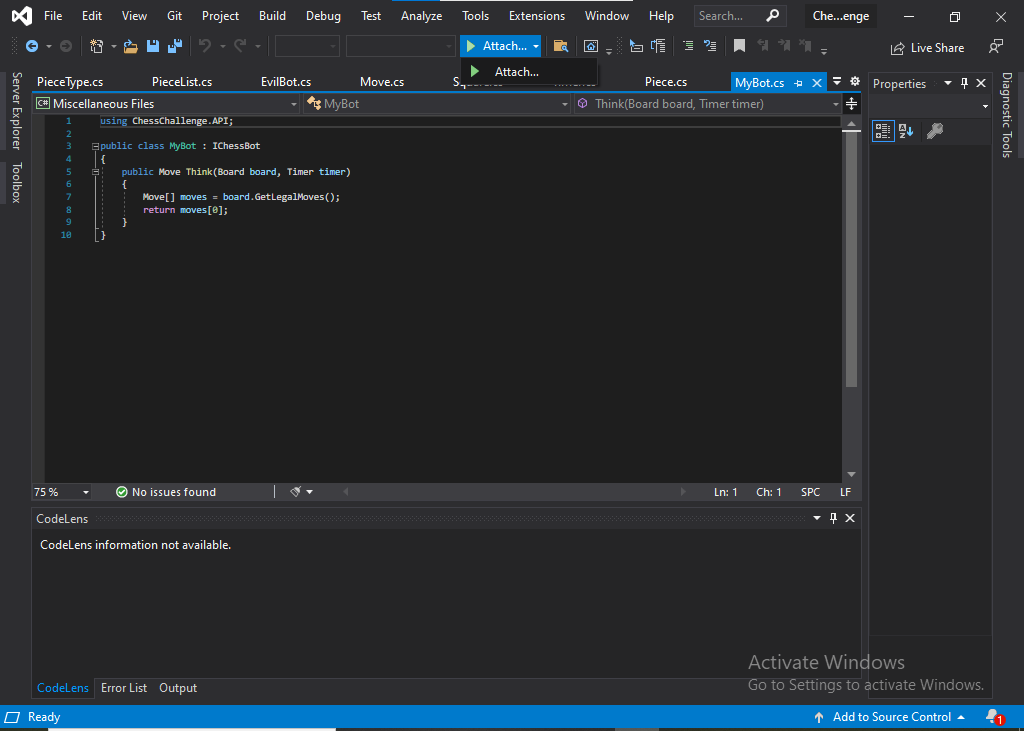This screenshot has width=1024, height=731.
Task: Click the LF line ending indicator
Action: coord(846,492)
